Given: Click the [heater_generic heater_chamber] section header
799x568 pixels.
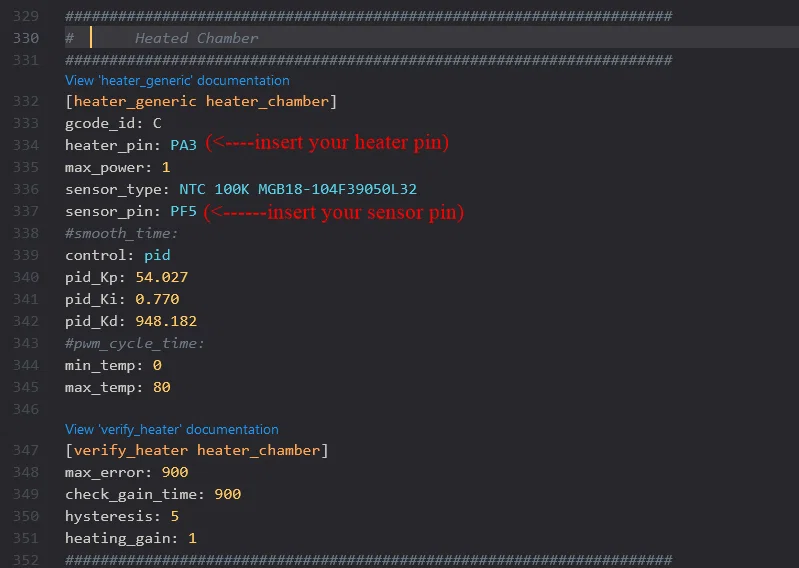Looking at the screenshot, I should pos(201,101).
